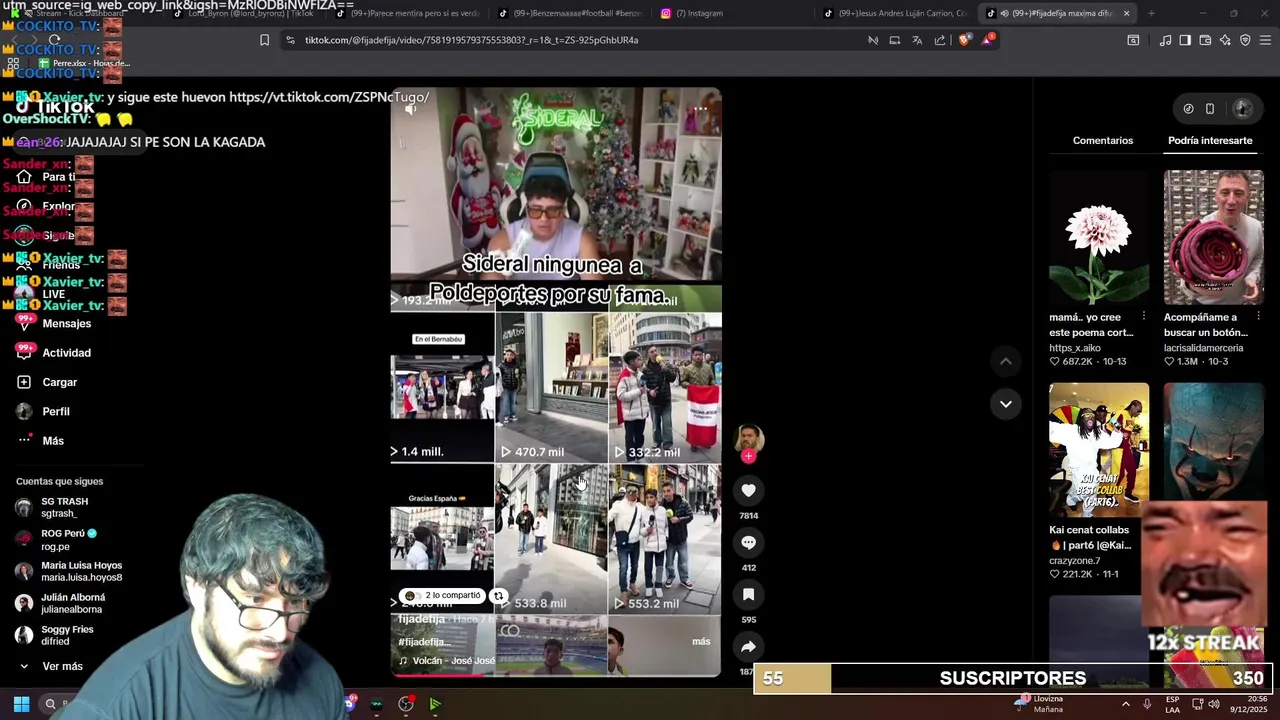Toggle the browser sidebar panel icon
The image size is (1280, 720).
click(x=1185, y=40)
